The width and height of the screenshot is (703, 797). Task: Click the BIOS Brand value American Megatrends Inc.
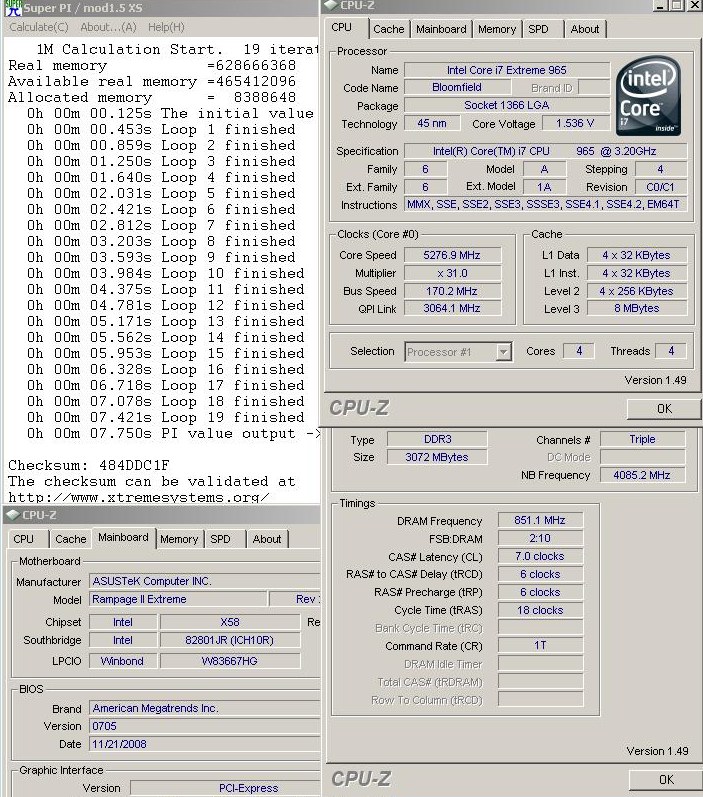(204, 708)
